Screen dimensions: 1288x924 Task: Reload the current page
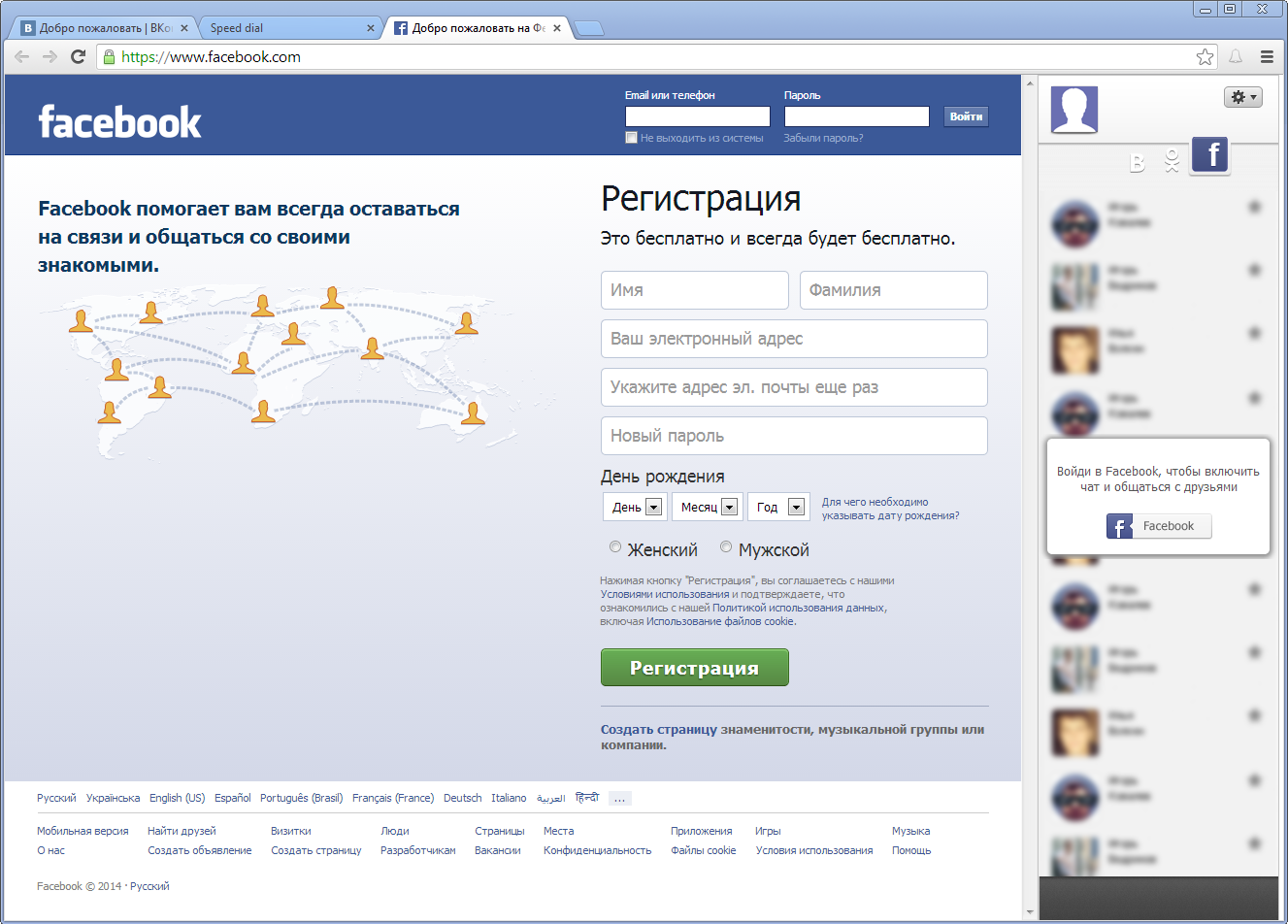(79, 57)
